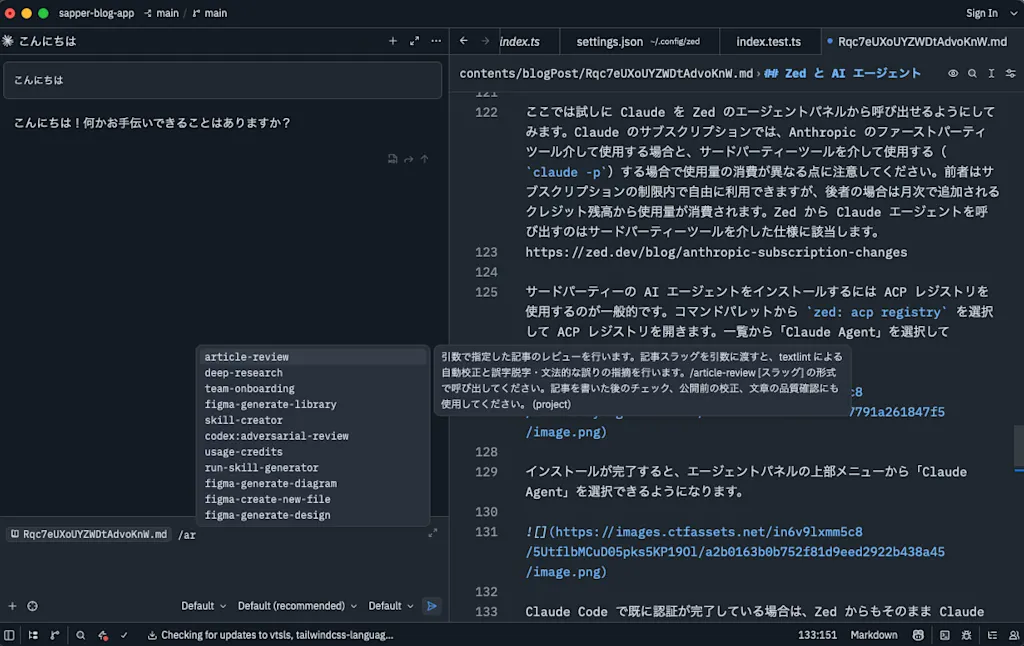Toggle agent panel list icon in status bar
Viewport: 1024px width, 646px height.
pyautogui.click(x=992, y=635)
